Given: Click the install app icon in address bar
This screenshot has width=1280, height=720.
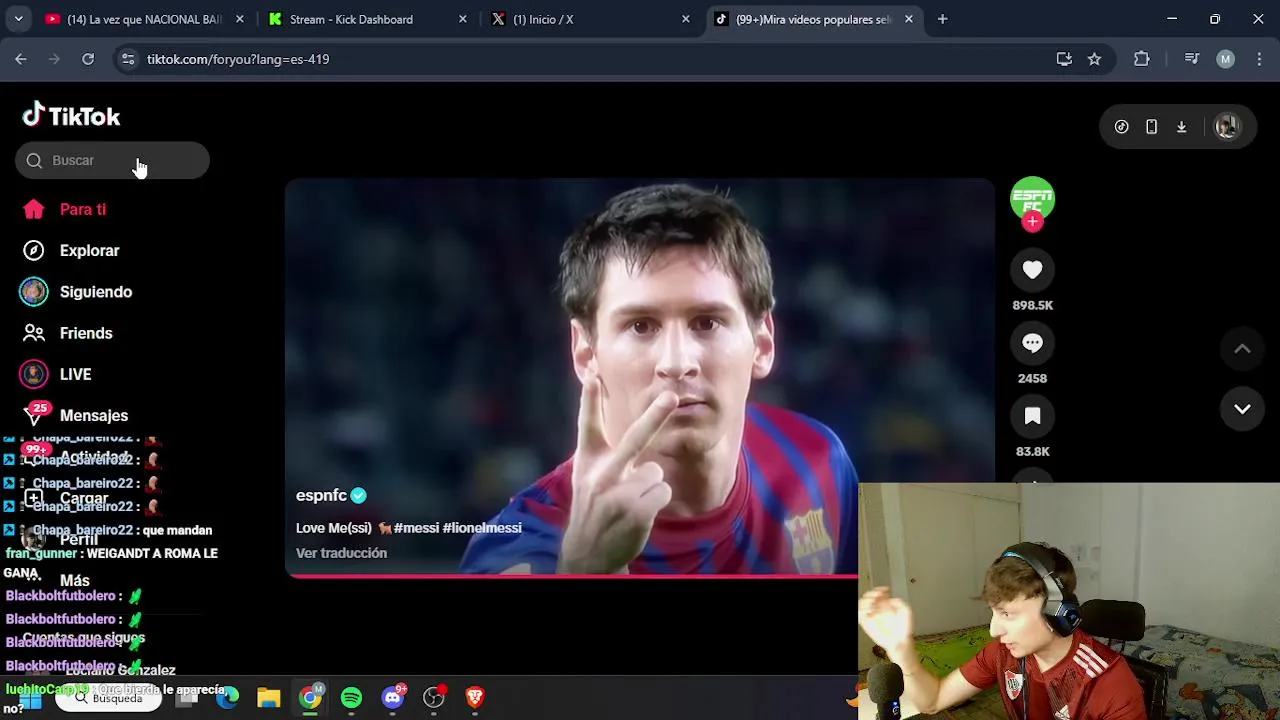Looking at the screenshot, I should 1064,59.
